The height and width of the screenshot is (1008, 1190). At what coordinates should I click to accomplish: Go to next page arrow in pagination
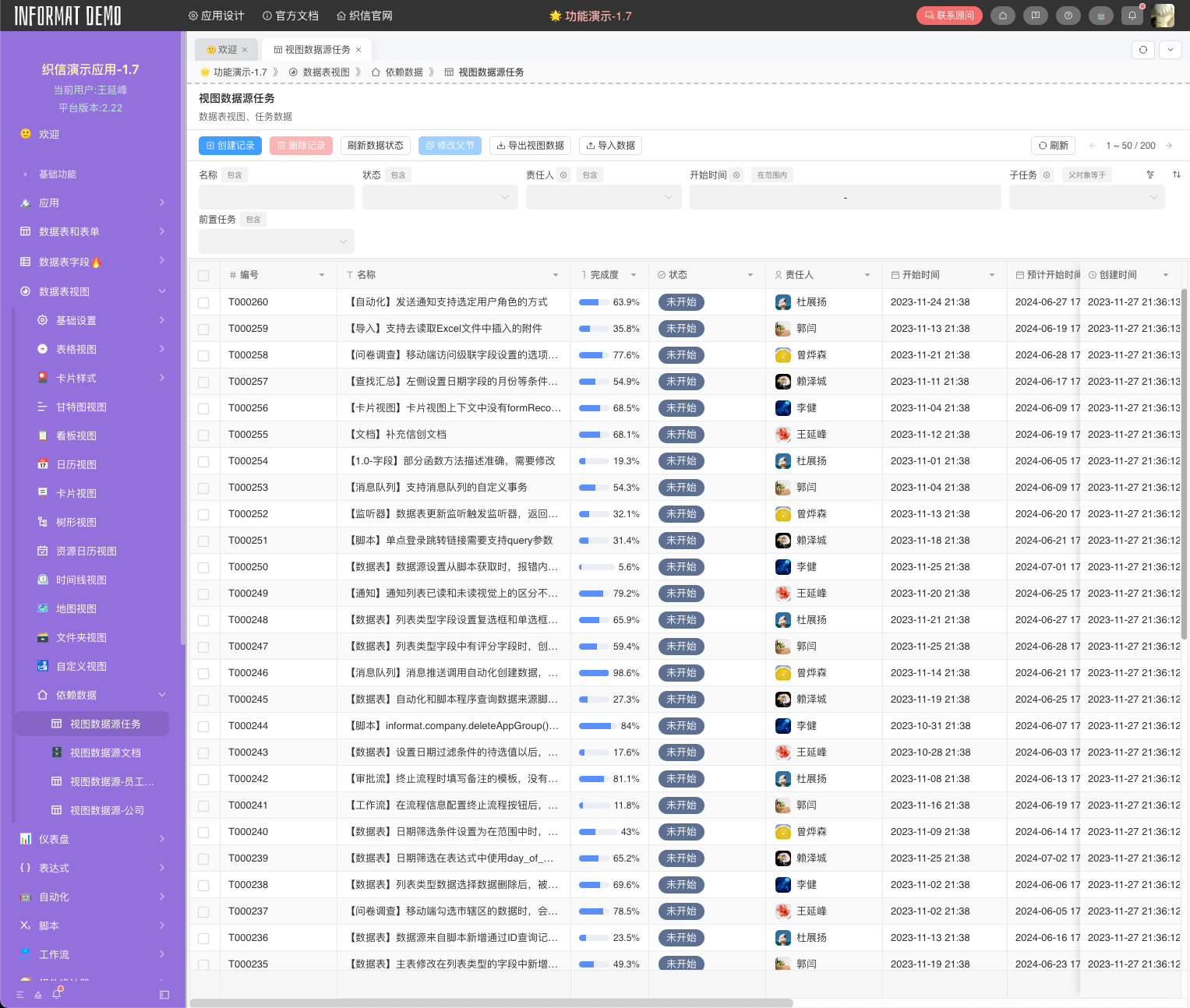click(1168, 146)
